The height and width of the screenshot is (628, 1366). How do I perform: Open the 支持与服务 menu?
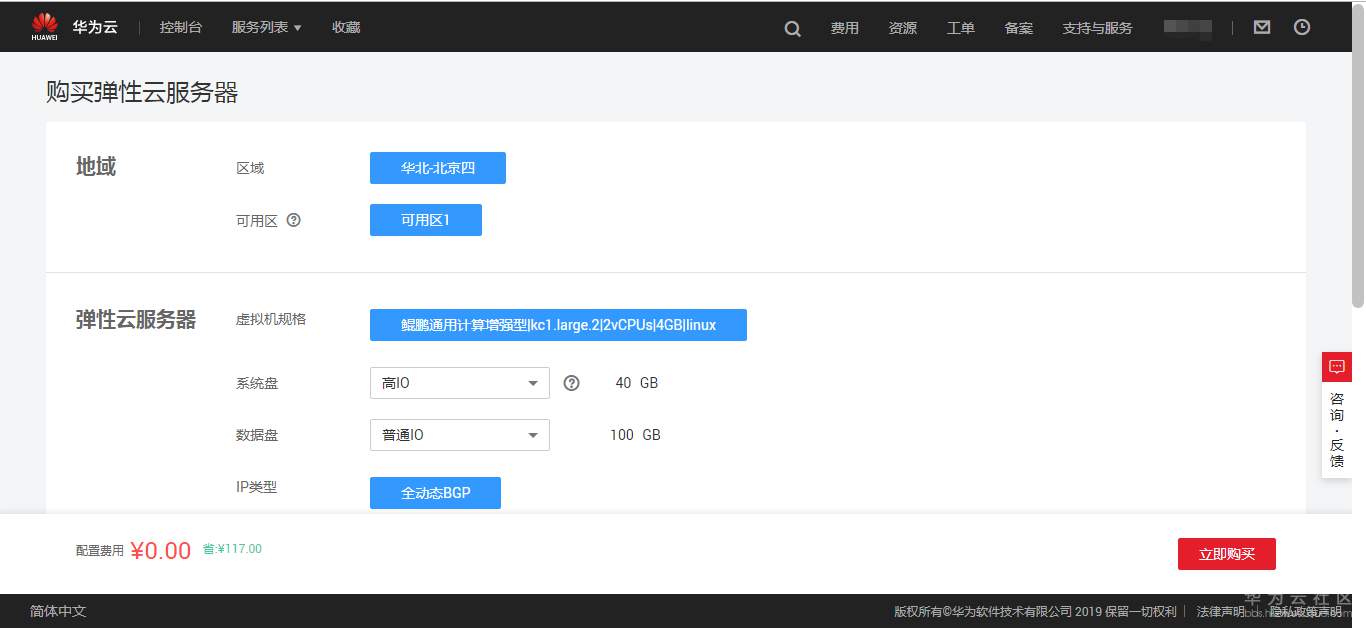(1097, 28)
